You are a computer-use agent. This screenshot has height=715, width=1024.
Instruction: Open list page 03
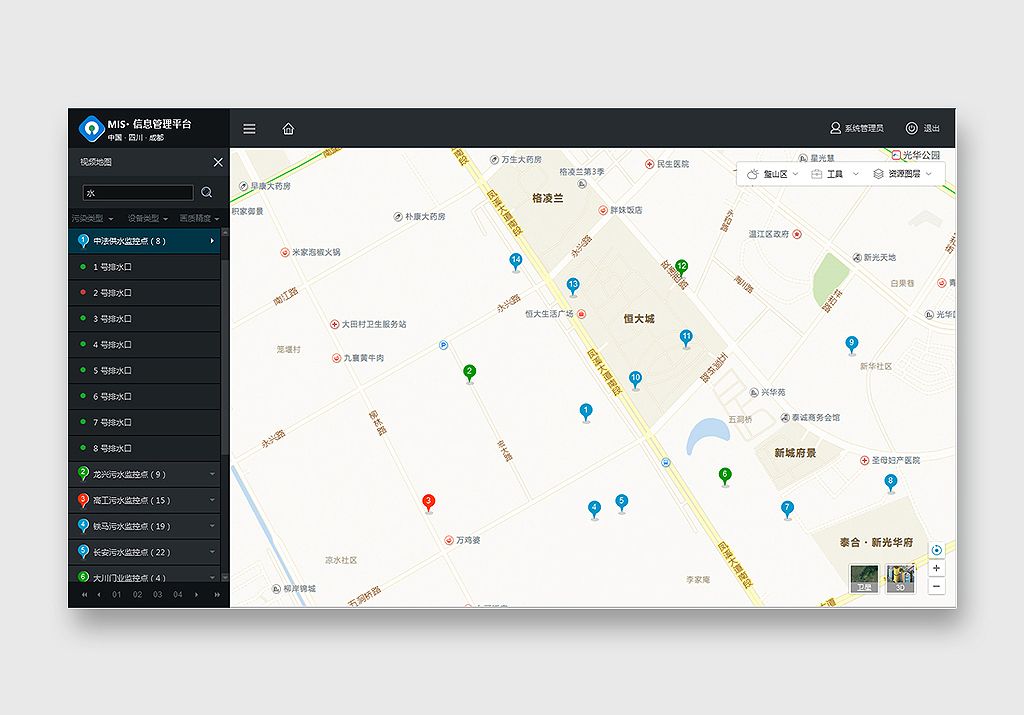(x=157, y=595)
